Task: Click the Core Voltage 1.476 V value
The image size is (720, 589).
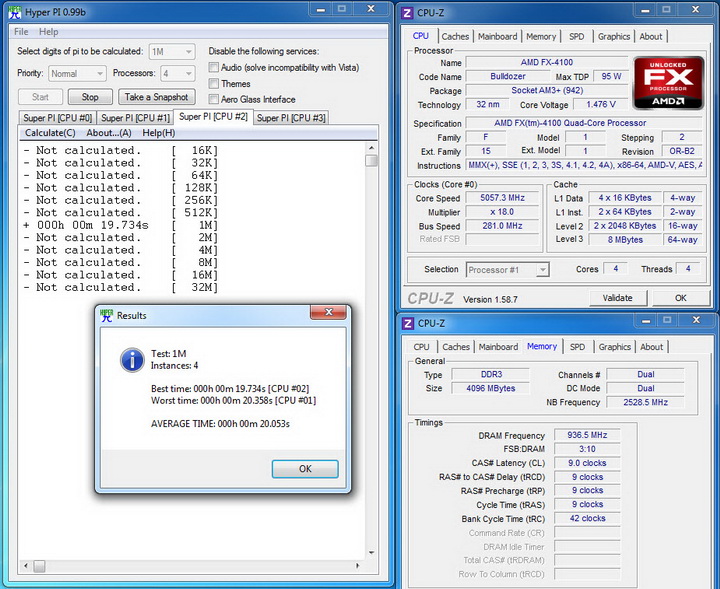Action: (x=601, y=105)
